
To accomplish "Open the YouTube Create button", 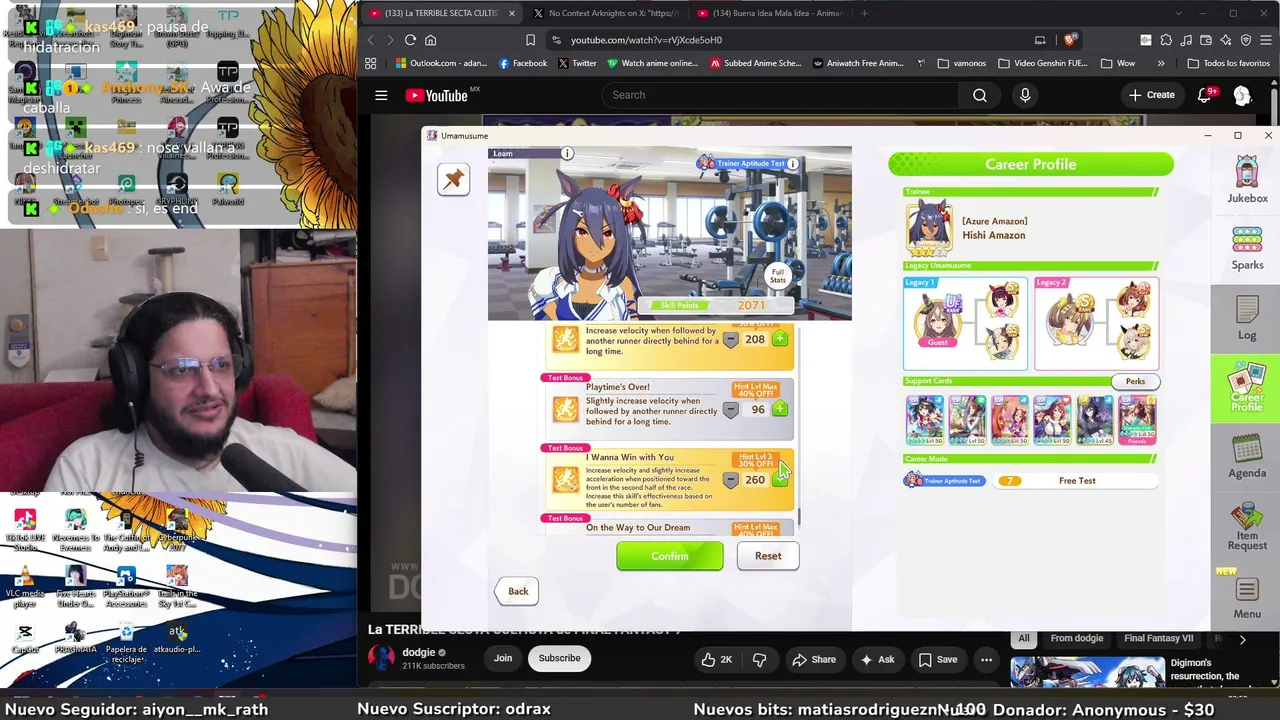I will point(1152,95).
